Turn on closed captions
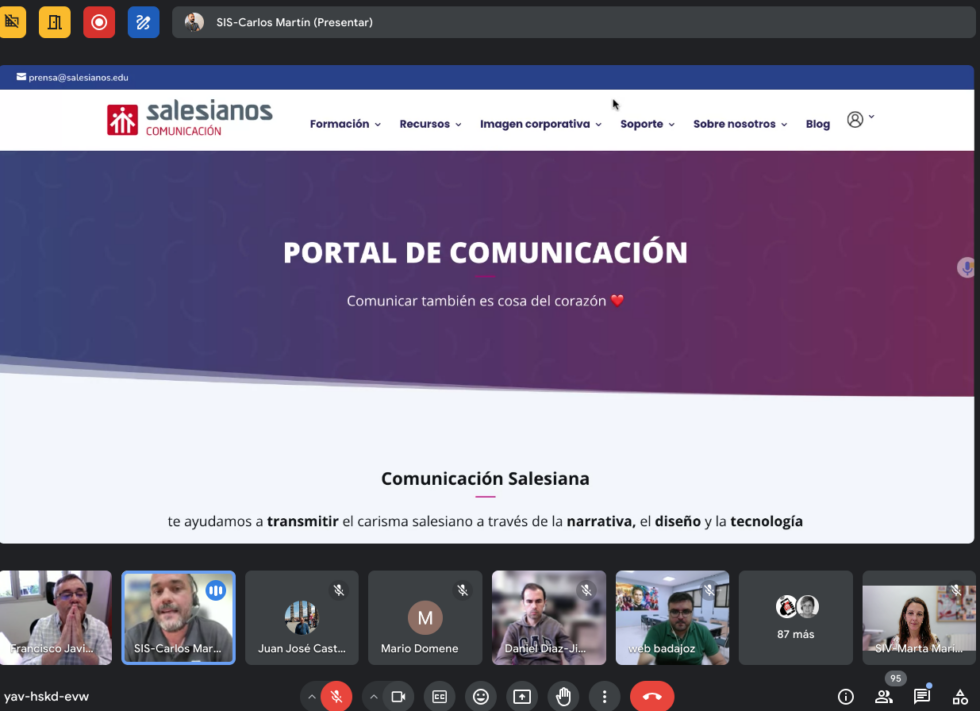The width and height of the screenshot is (980, 711). 439,696
